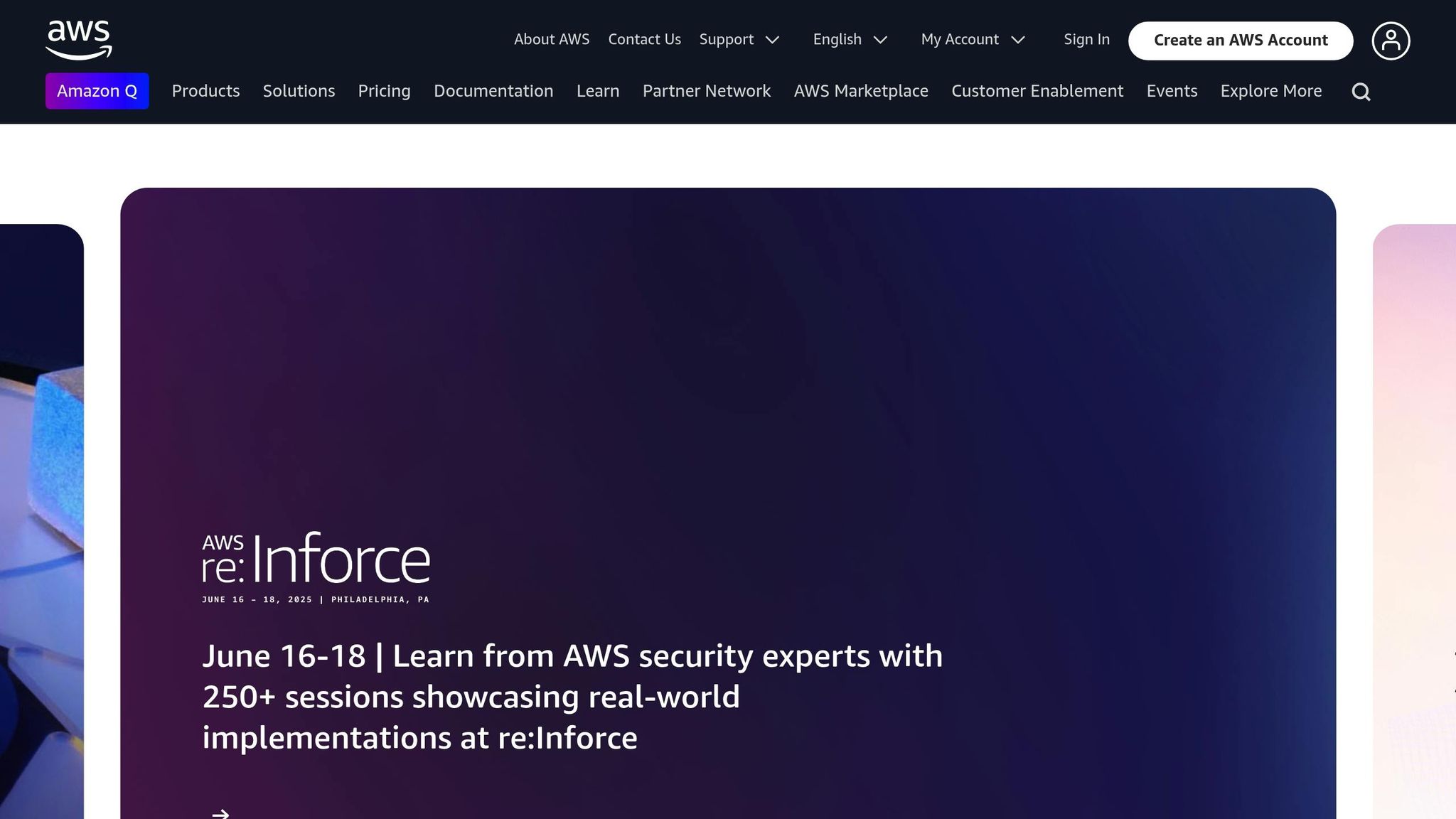This screenshot has height=819, width=1456.
Task: Open the Solutions menu
Action: coord(299,91)
